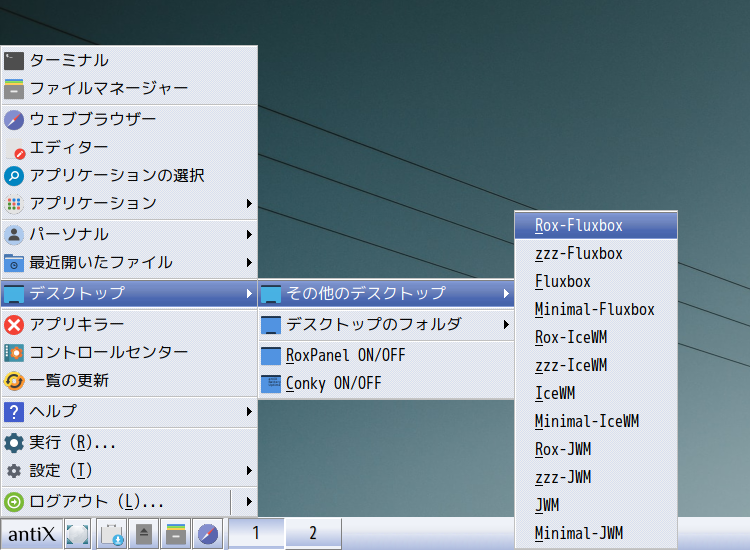The width and height of the screenshot is (750, 550).
Task: Click the monitor icon beside デスクトップのフォルダ
Action: click(x=271, y=325)
